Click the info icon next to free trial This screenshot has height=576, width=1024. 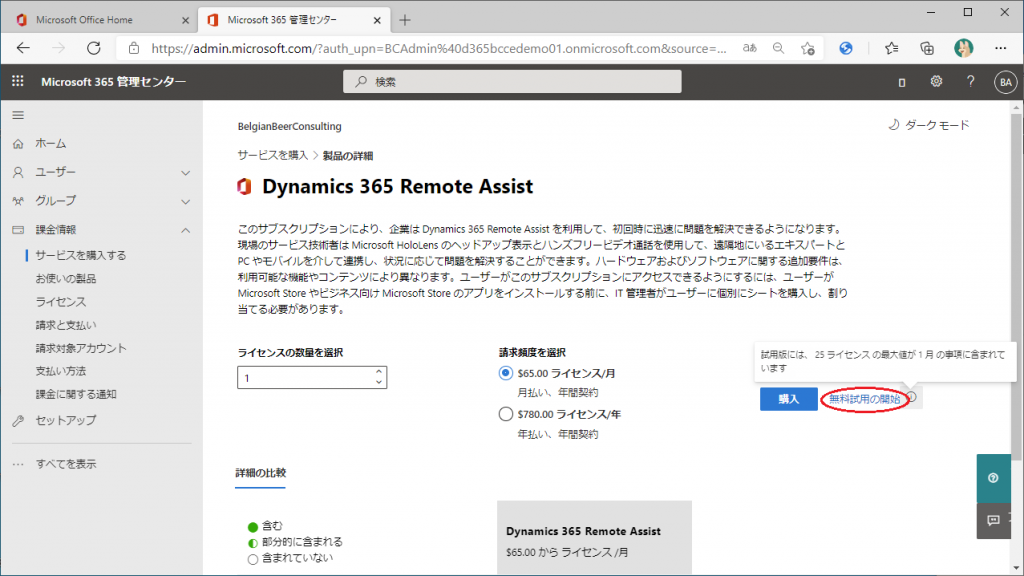click(912, 397)
